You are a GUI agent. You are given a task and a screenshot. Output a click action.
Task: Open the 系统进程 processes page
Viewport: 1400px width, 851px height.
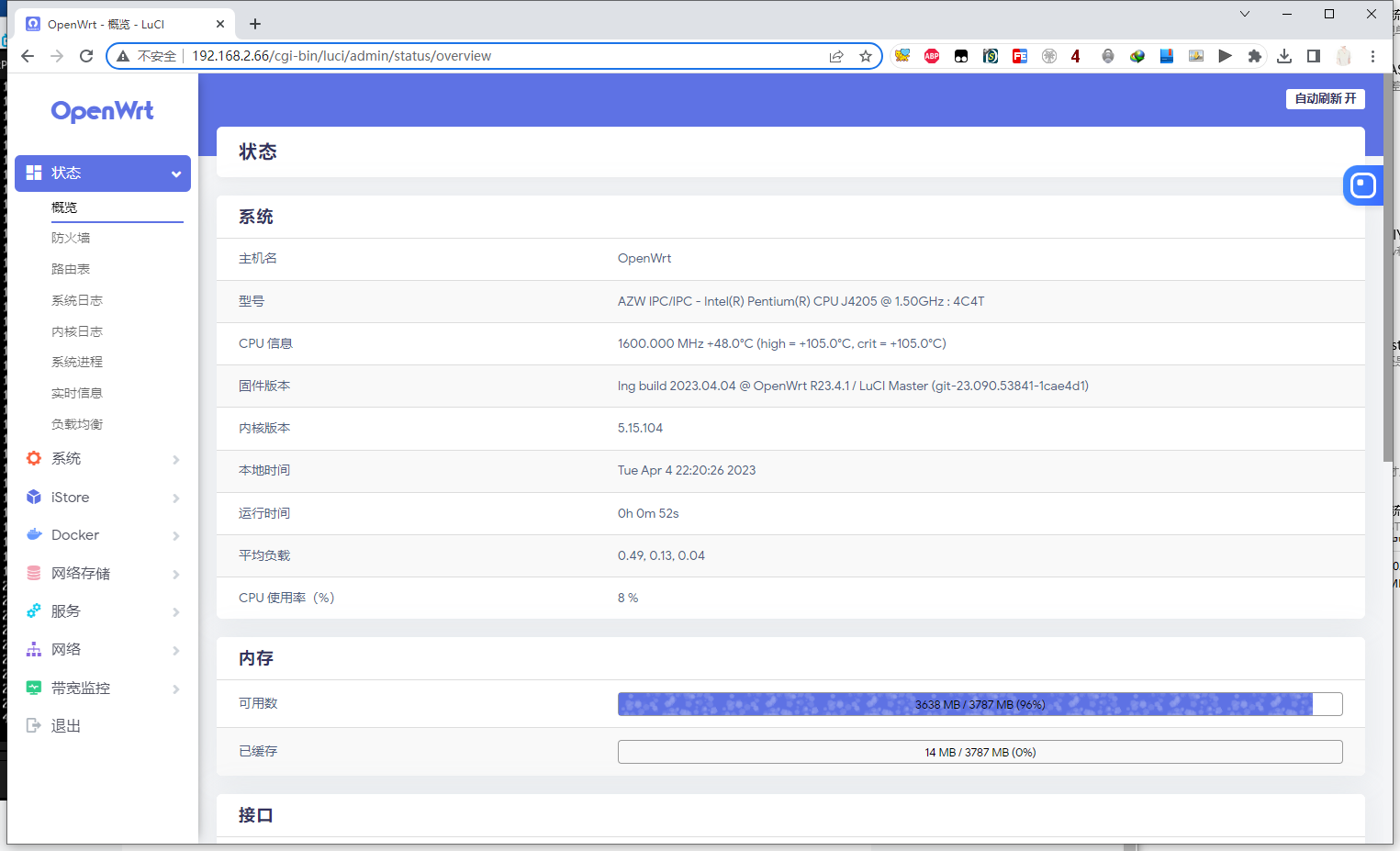(77, 362)
